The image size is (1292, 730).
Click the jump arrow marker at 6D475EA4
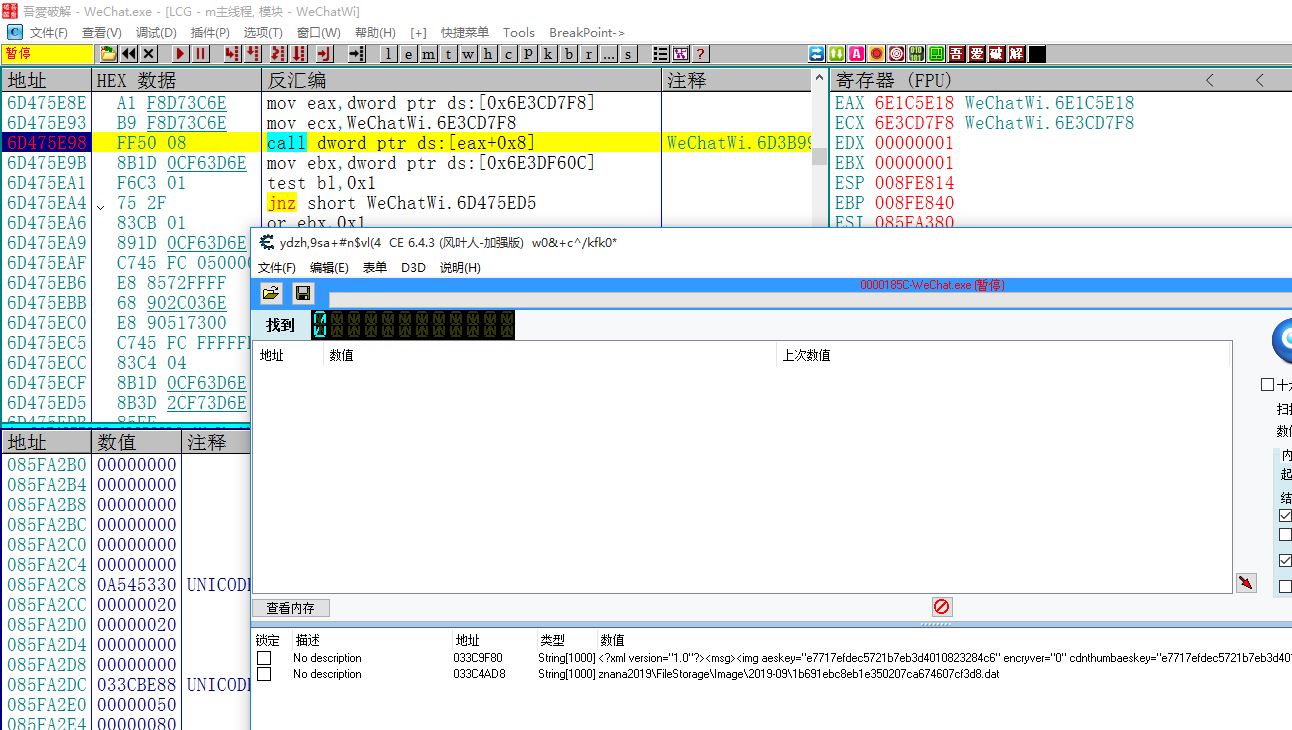(x=101, y=204)
